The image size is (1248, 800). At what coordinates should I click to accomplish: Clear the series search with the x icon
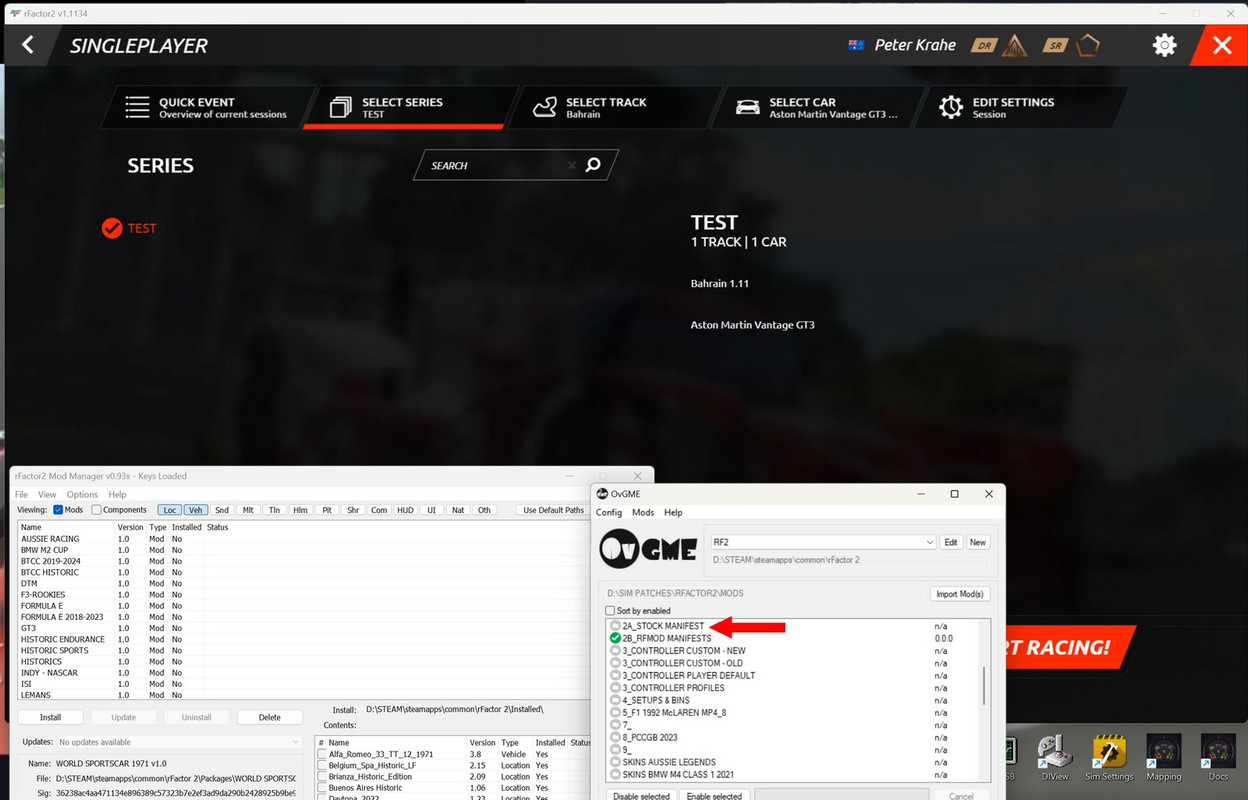tap(572, 165)
